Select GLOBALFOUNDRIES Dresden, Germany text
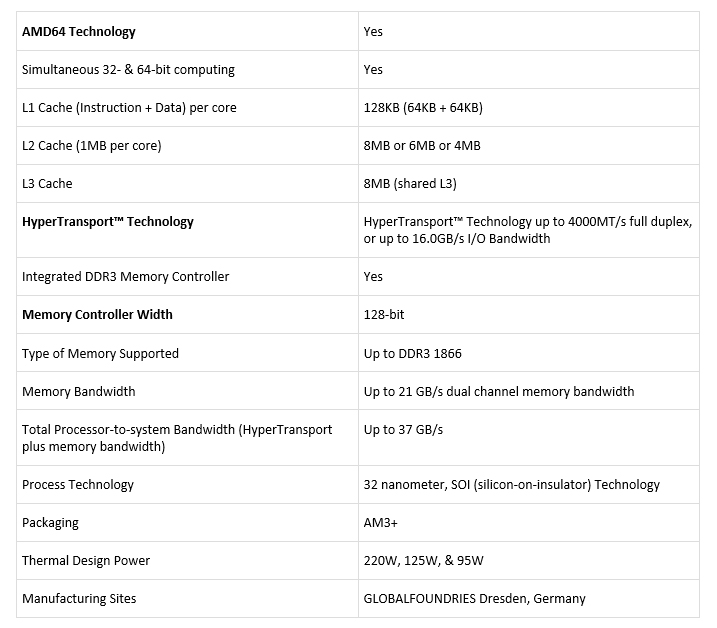This screenshot has height=628, width=717. (x=474, y=598)
